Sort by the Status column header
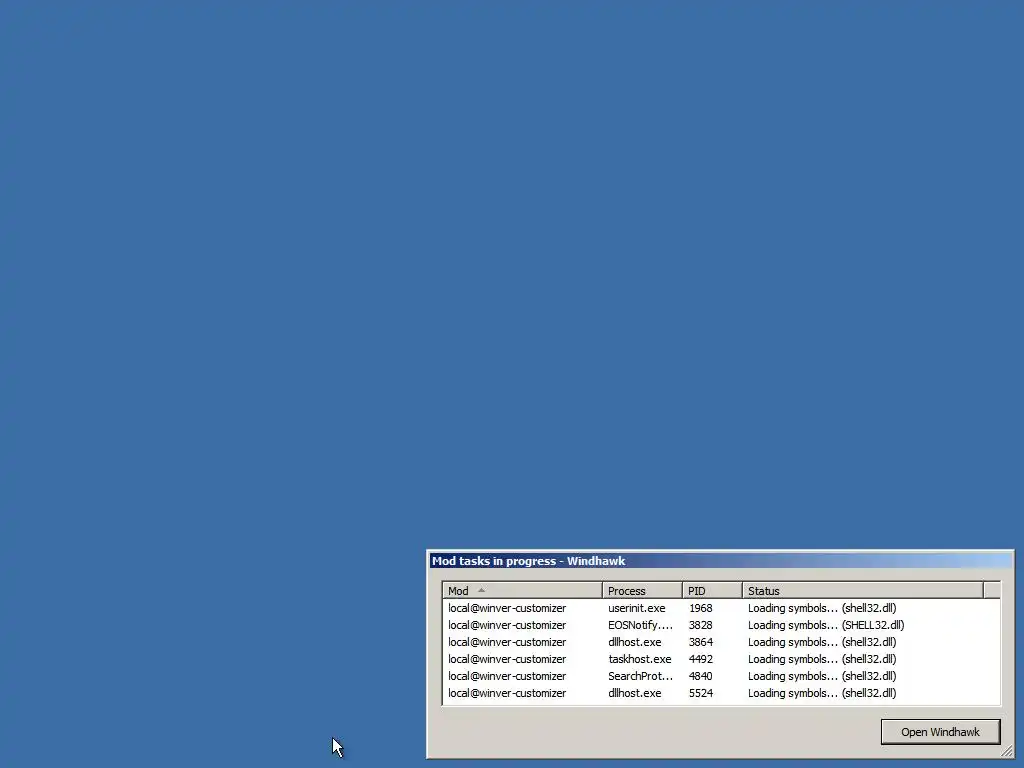1024x768 pixels. (863, 590)
